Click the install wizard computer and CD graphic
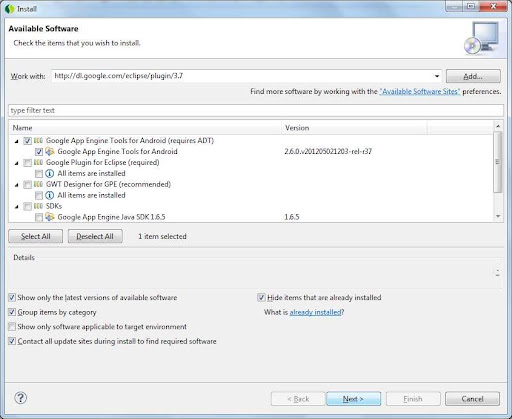512x419 pixels. pyautogui.click(x=481, y=38)
